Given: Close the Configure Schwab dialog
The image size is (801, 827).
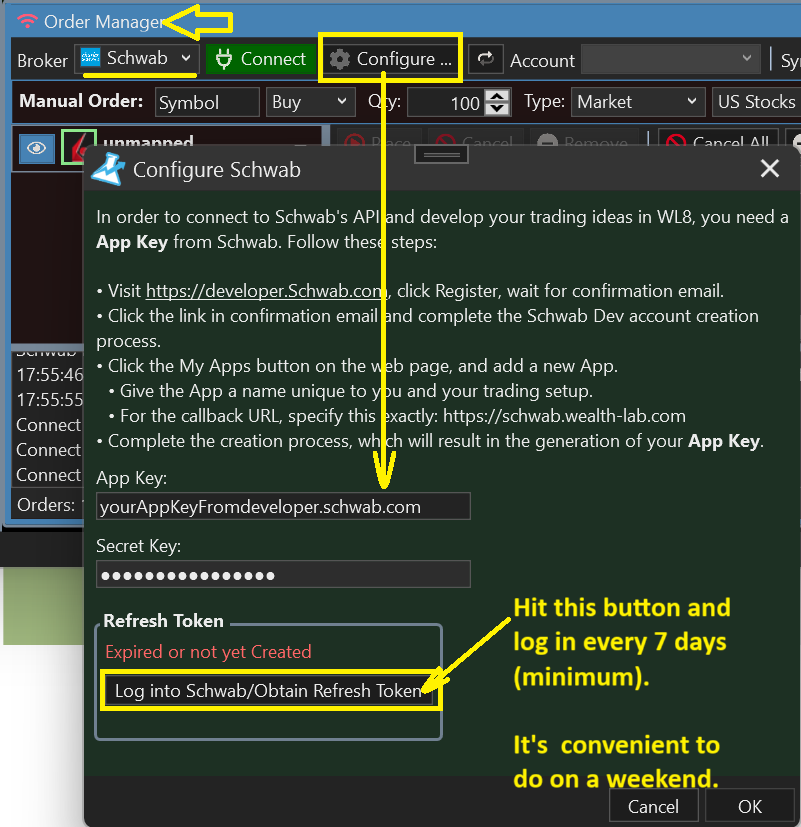Looking at the screenshot, I should tap(769, 169).
